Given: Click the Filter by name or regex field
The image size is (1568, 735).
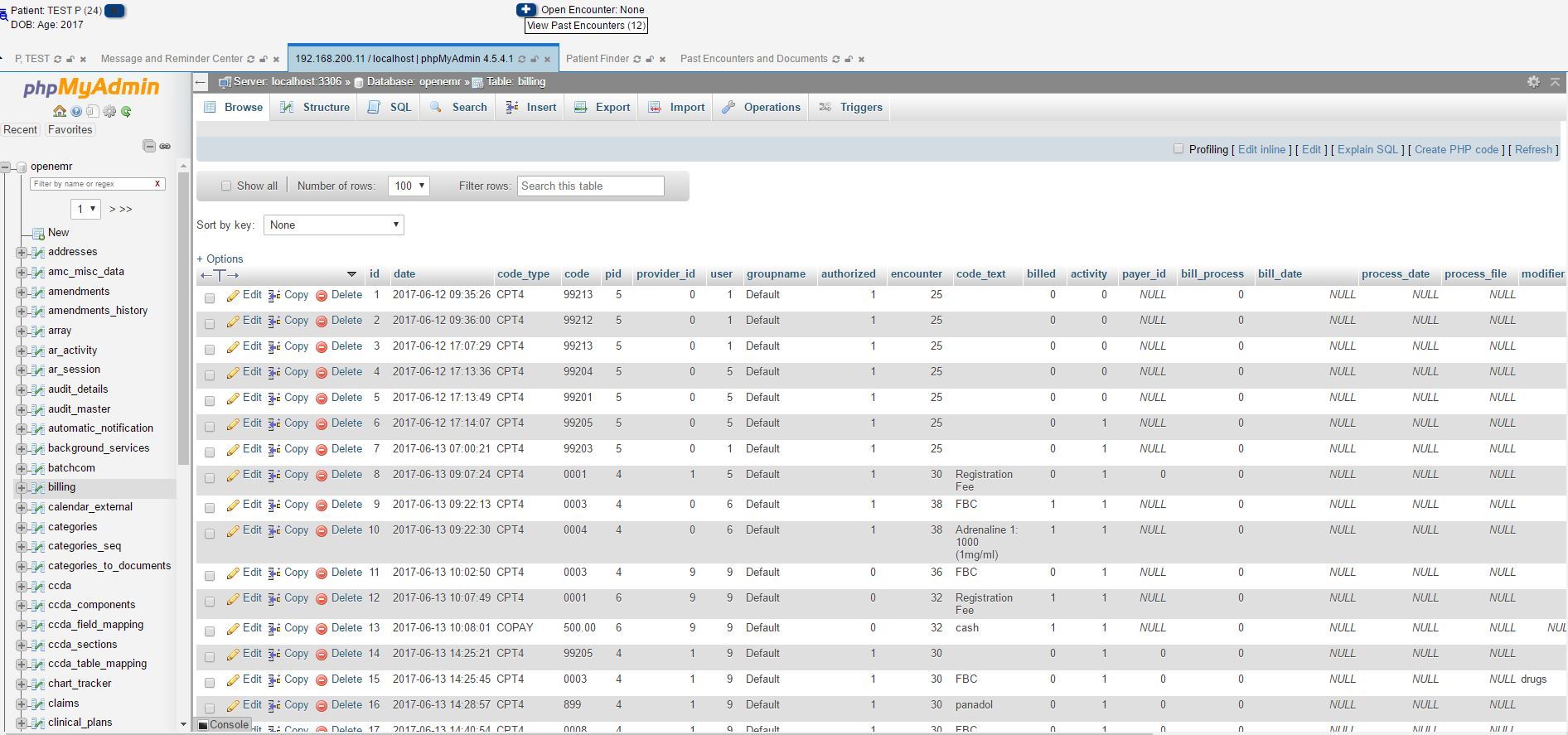Looking at the screenshot, I should [x=98, y=184].
